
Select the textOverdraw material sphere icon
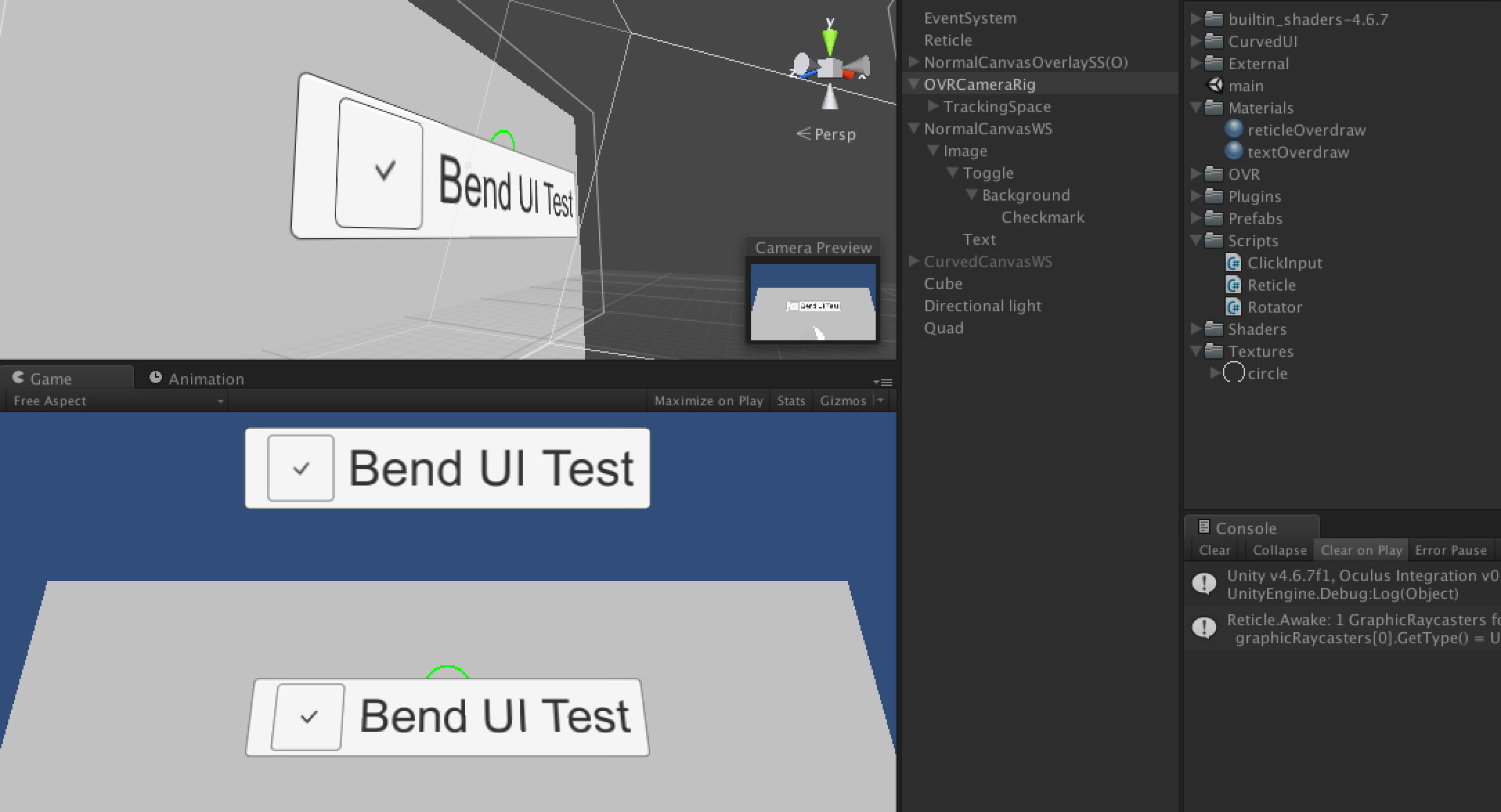[1234, 151]
